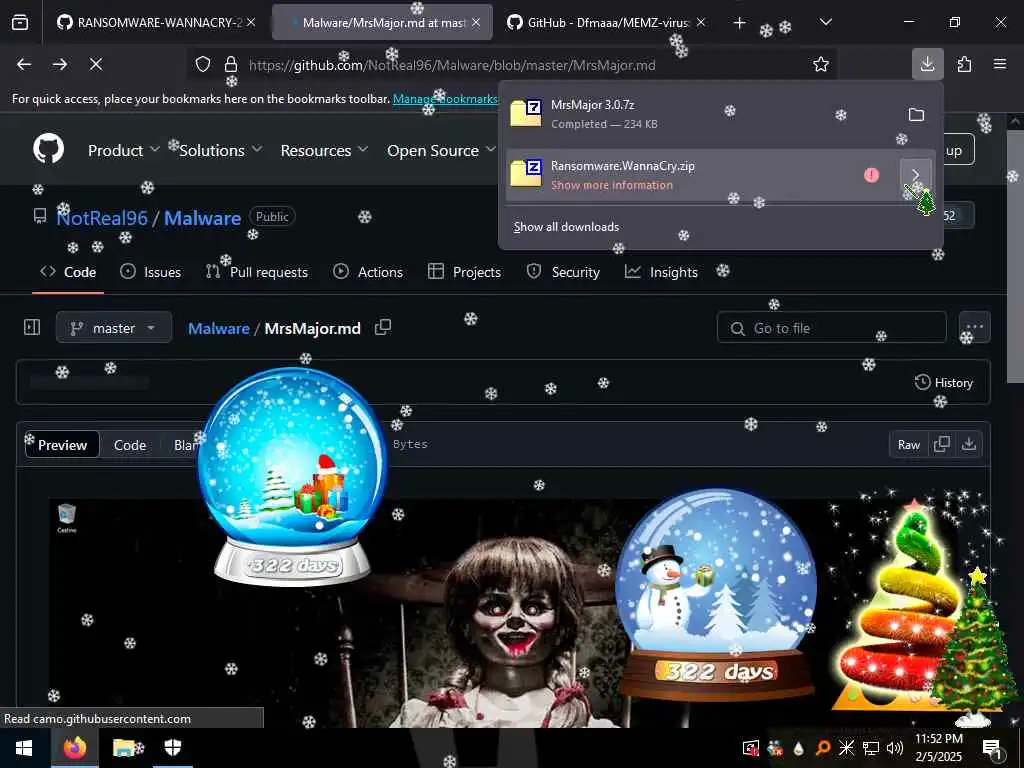
Task: Expand the Product menu
Action: (123, 150)
